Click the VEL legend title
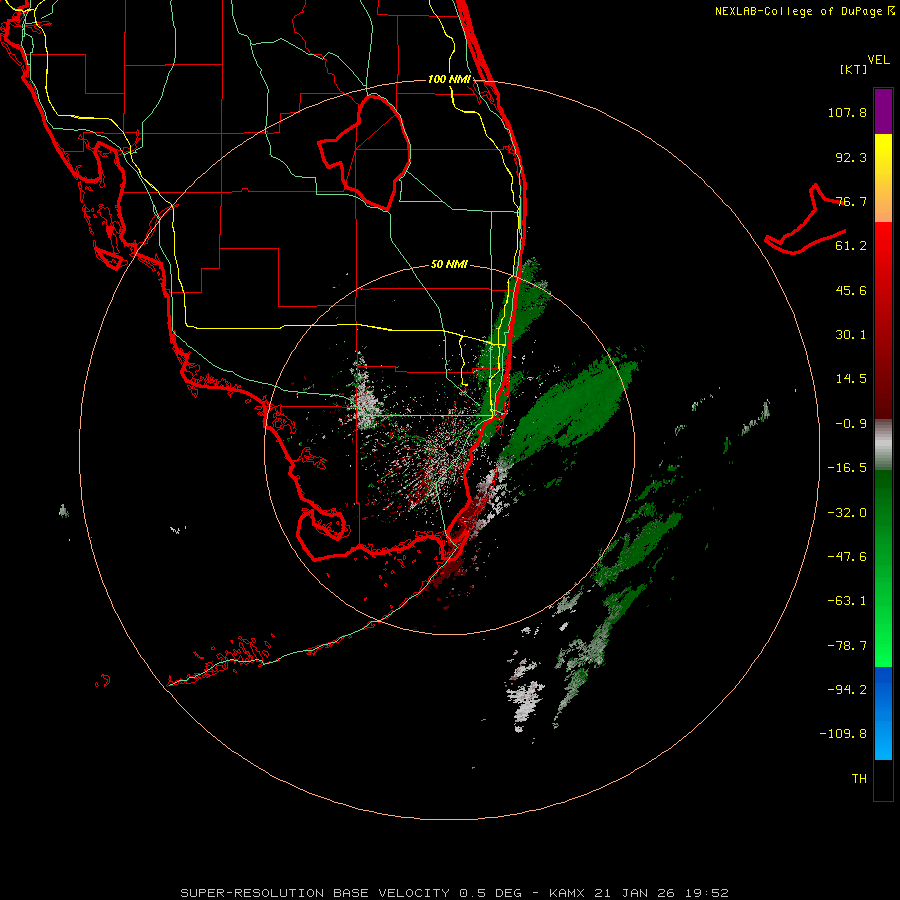Screen dimensions: 900x900 tap(878, 60)
